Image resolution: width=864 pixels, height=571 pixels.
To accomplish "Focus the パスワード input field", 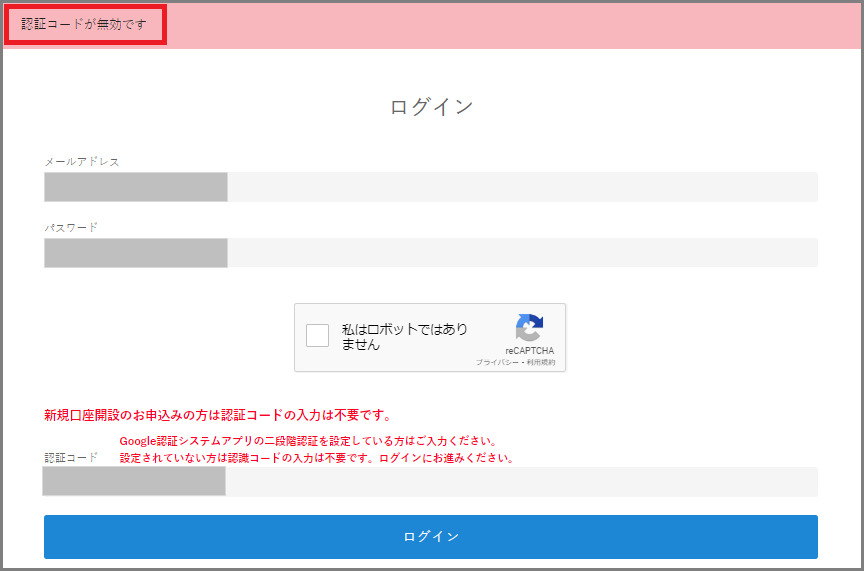I will pyautogui.click(x=431, y=253).
